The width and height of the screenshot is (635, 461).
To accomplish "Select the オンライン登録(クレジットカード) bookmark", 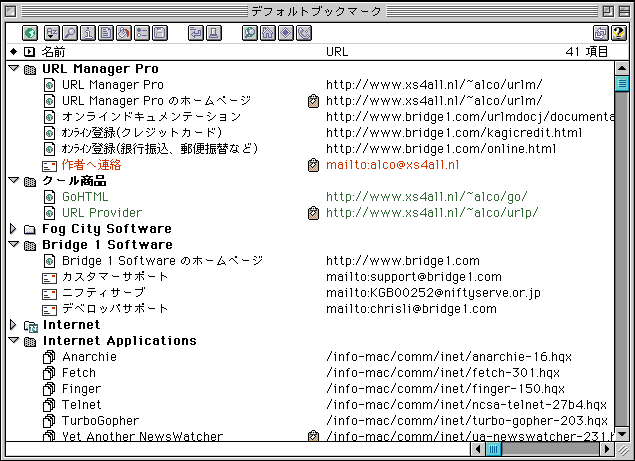I will coord(142,133).
